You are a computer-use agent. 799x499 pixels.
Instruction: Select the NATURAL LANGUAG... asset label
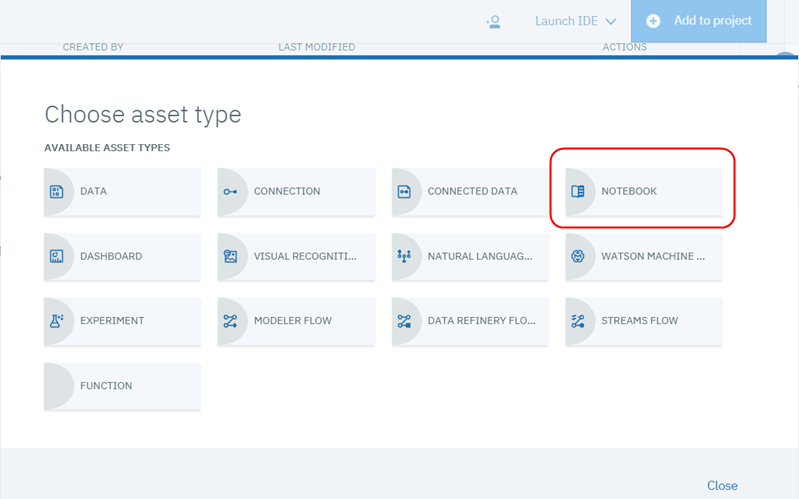pos(480,256)
